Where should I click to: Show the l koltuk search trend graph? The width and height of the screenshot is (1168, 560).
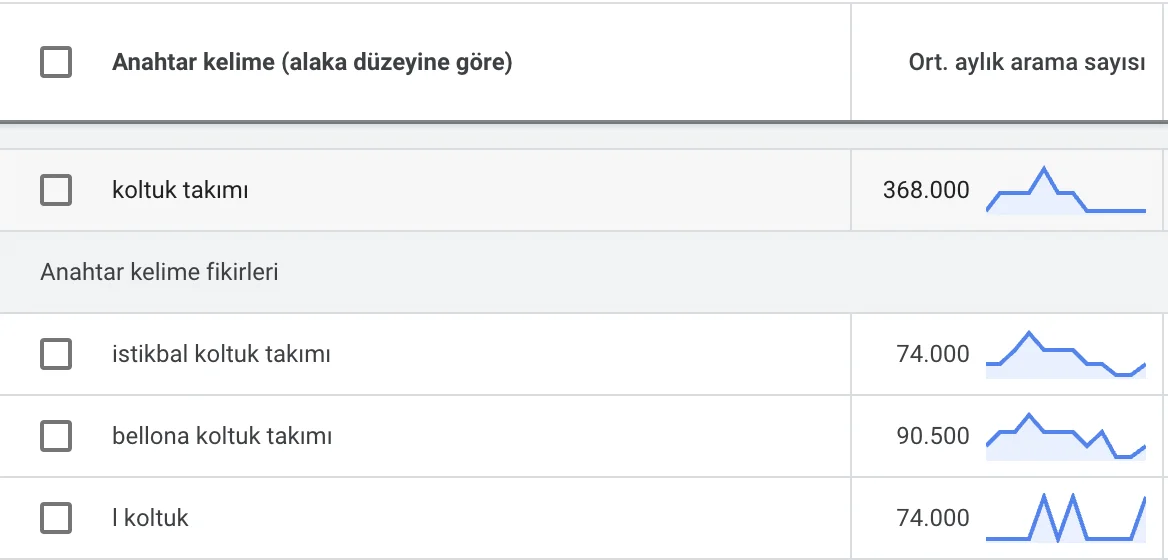[1066, 517]
